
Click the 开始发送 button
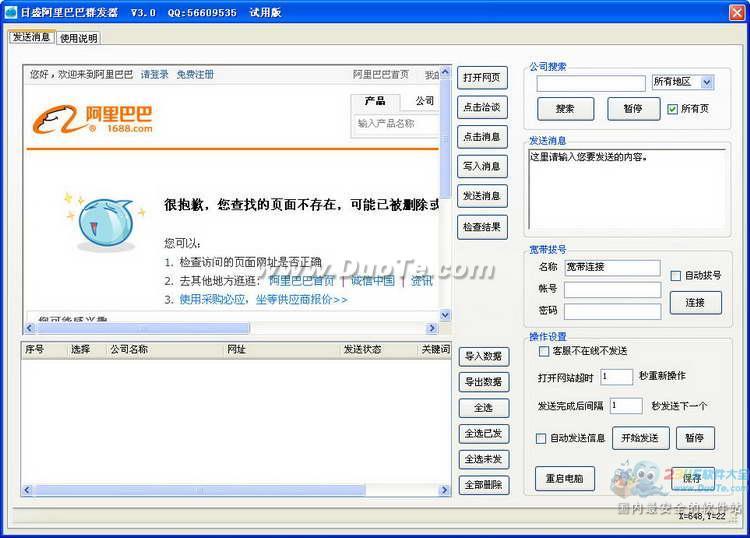tap(640, 438)
